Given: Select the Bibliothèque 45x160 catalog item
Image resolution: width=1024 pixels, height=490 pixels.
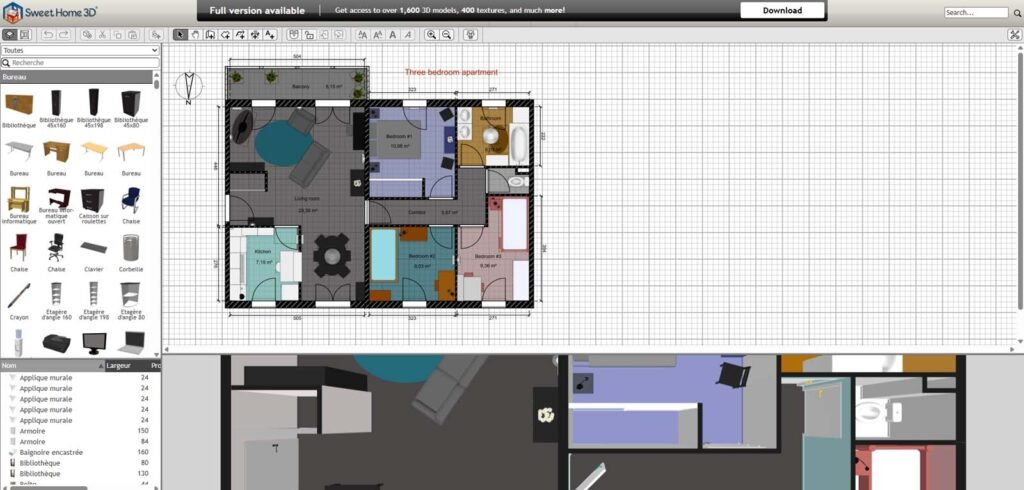Looking at the screenshot, I should [56, 108].
